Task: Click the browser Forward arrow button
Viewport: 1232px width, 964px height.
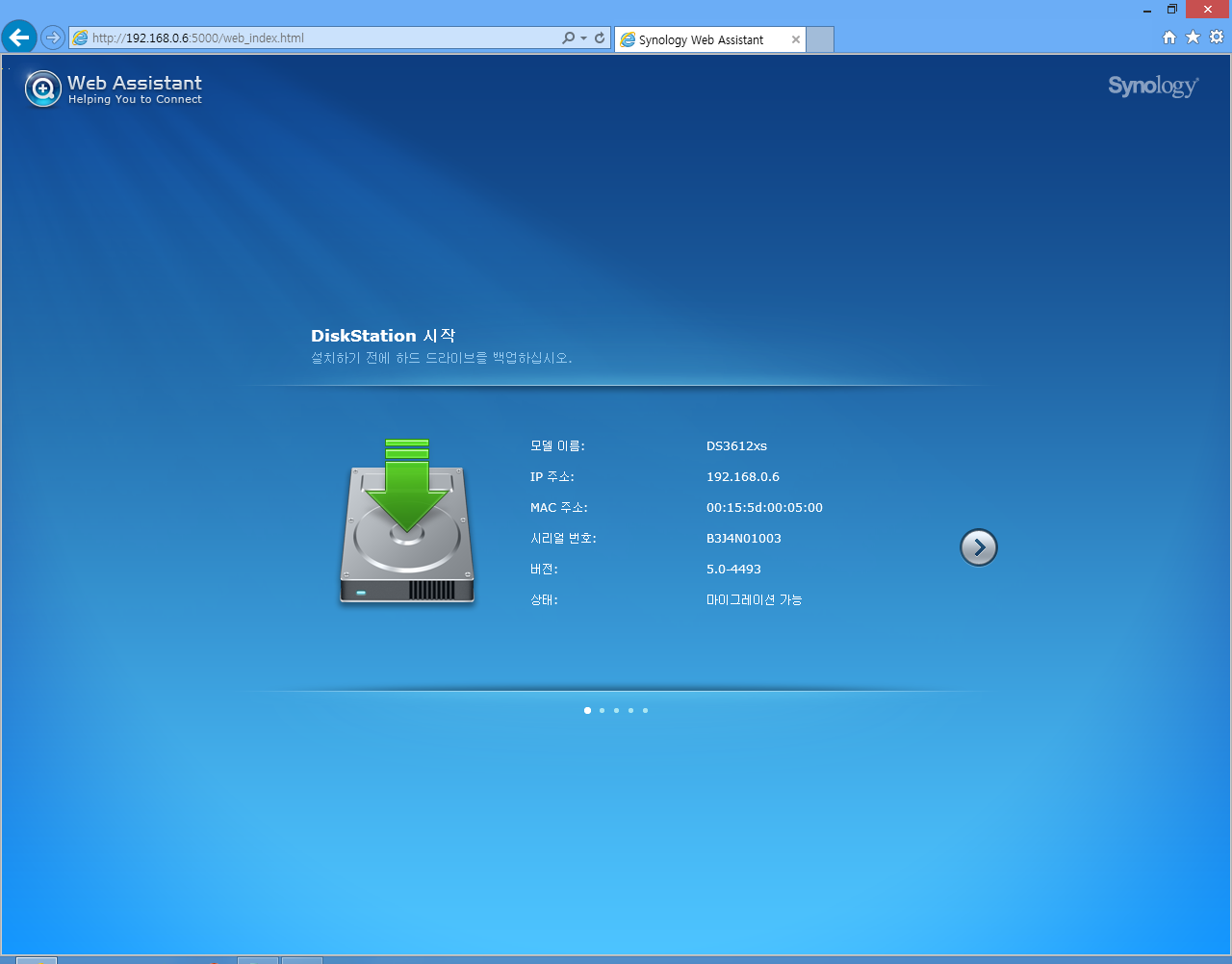Action: [53, 38]
